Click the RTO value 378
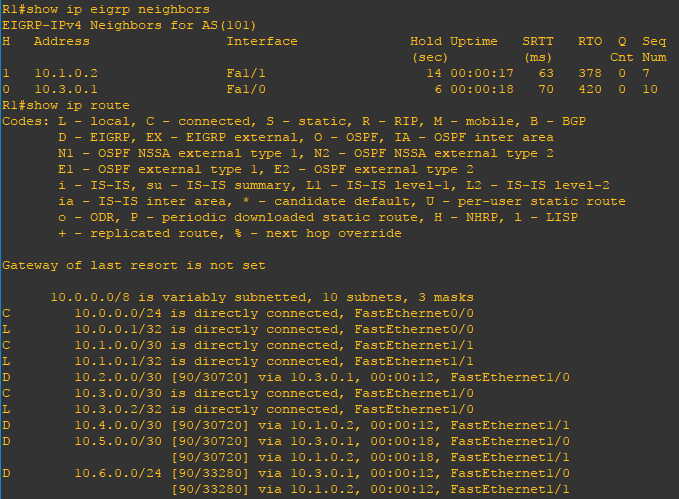Image resolution: width=679 pixels, height=499 pixels. coord(590,73)
